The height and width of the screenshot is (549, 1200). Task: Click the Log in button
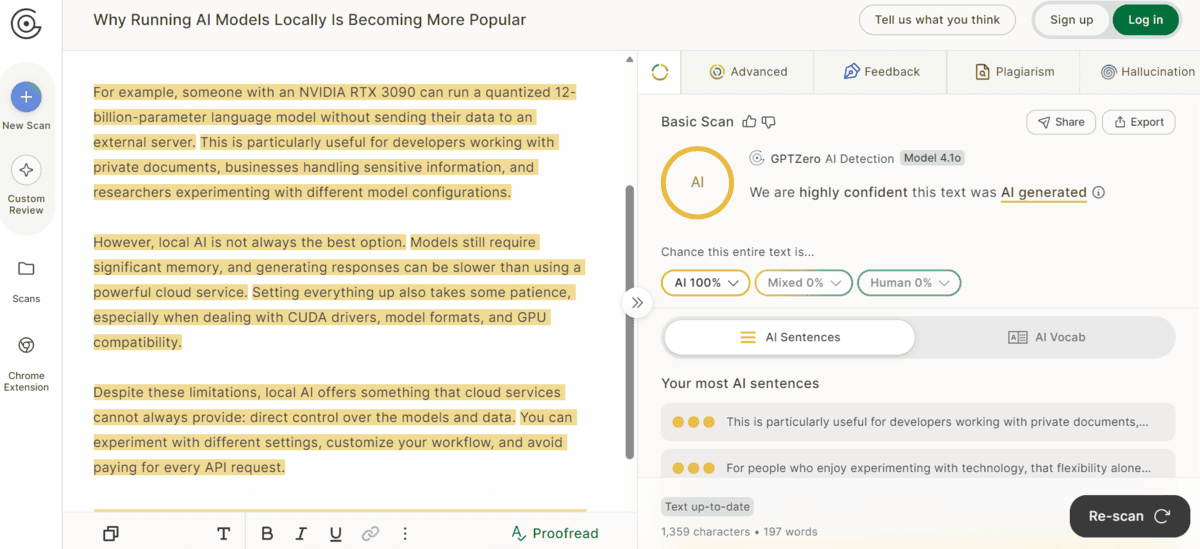point(1145,20)
